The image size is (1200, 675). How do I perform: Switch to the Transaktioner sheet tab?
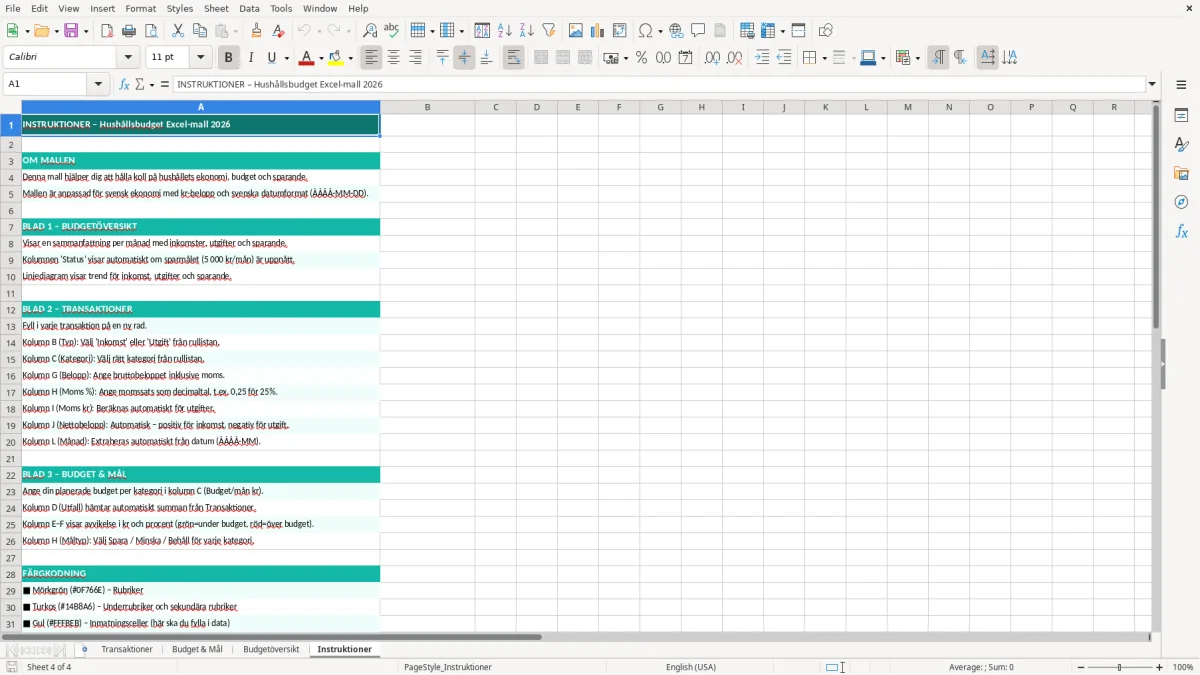(127, 649)
